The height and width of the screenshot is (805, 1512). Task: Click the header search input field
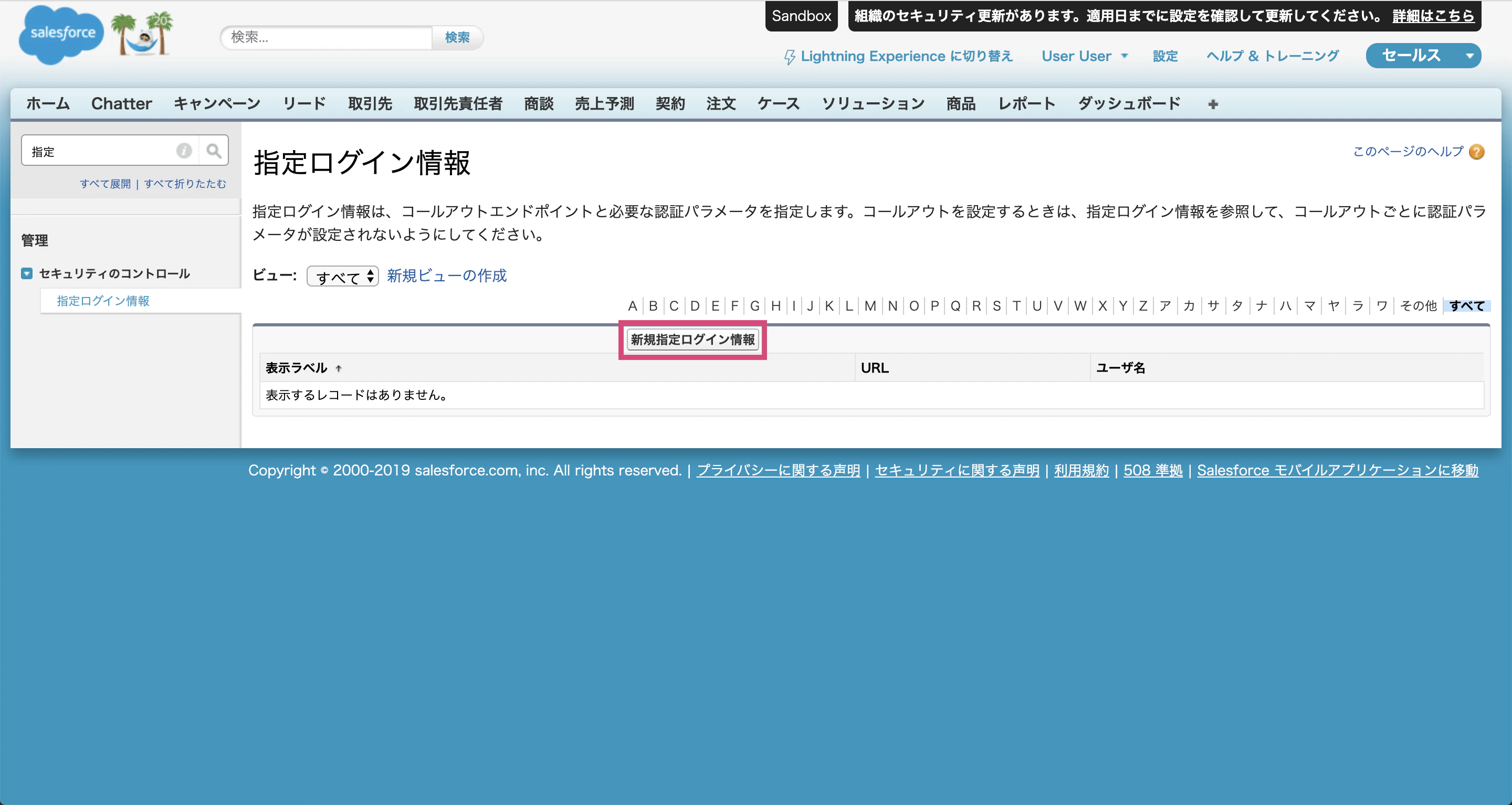[327, 38]
